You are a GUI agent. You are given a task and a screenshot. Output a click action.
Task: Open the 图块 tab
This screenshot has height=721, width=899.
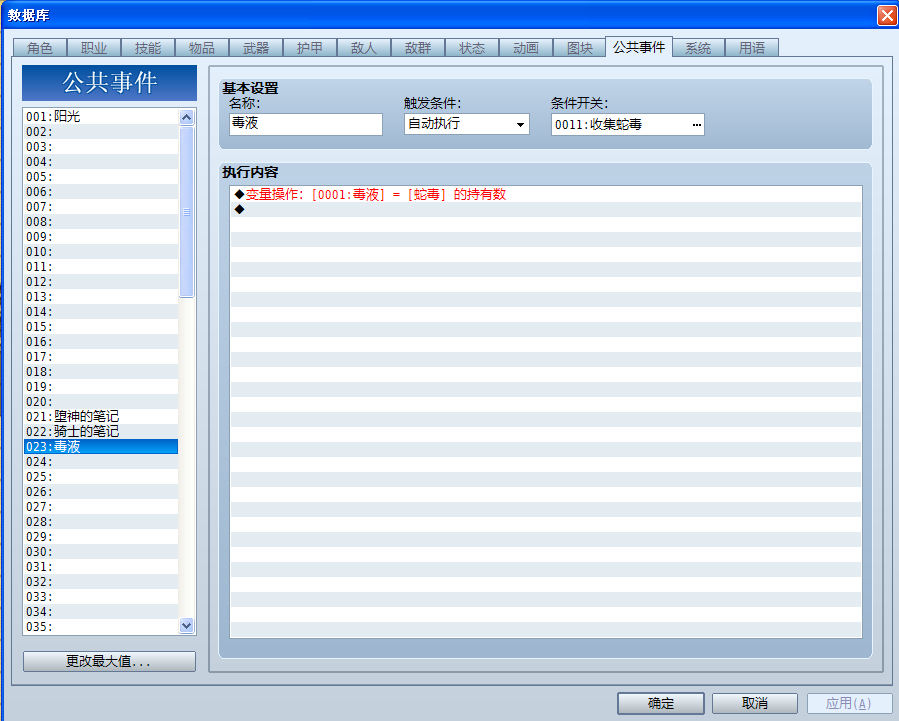click(x=580, y=48)
